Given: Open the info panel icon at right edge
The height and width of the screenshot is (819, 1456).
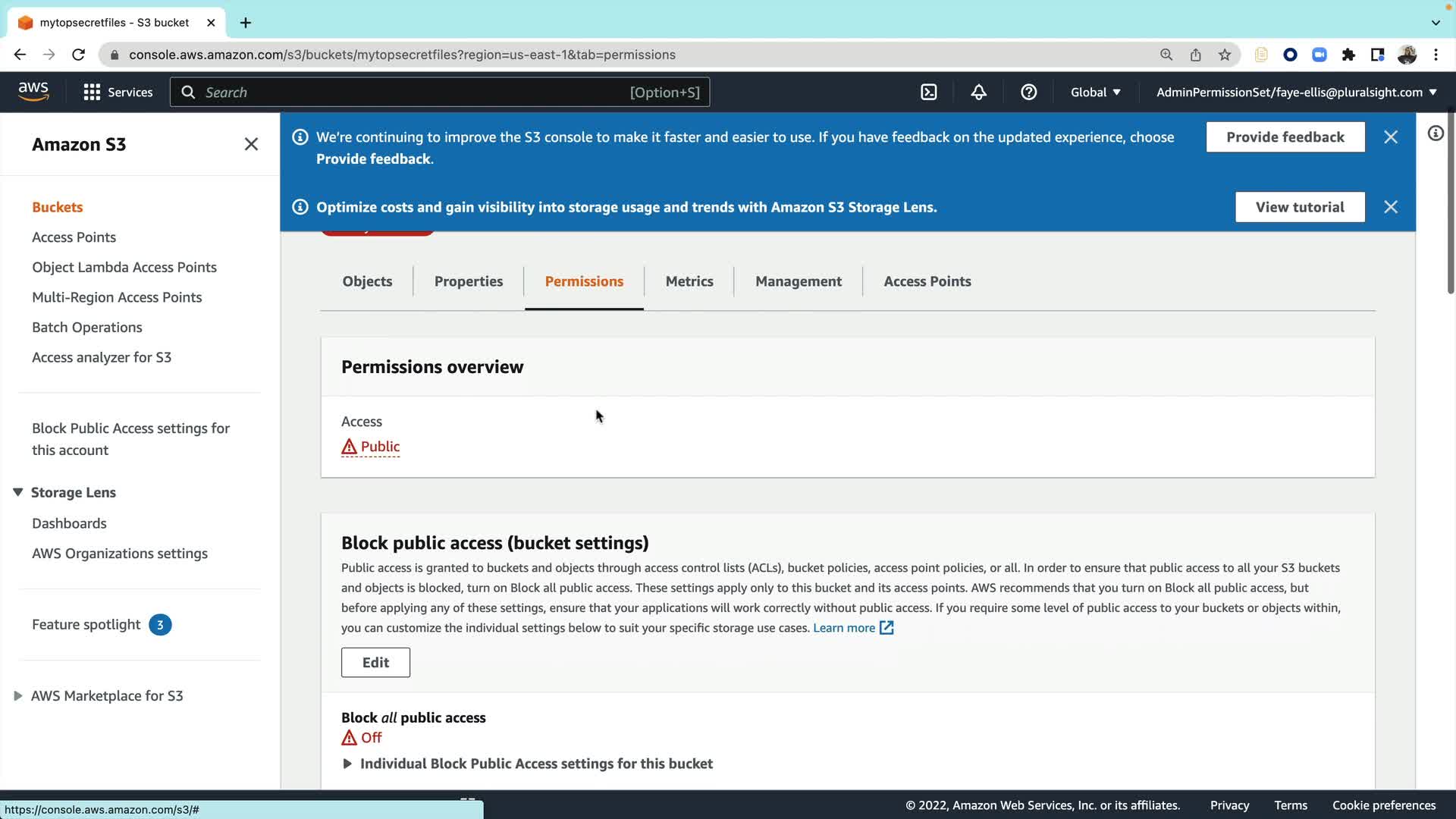Looking at the screenshot, I should pyautogui.click(x=1435, y=133).
